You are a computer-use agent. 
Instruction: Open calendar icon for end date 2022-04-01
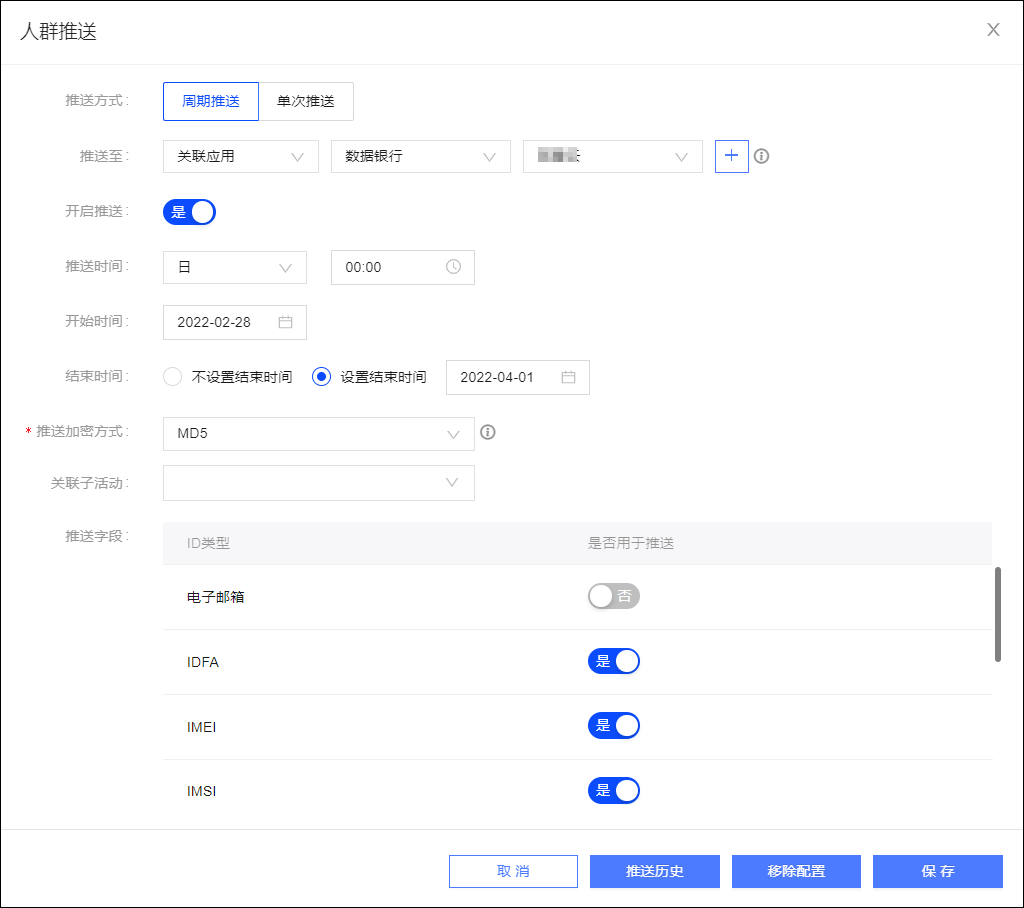pos(568,377)
